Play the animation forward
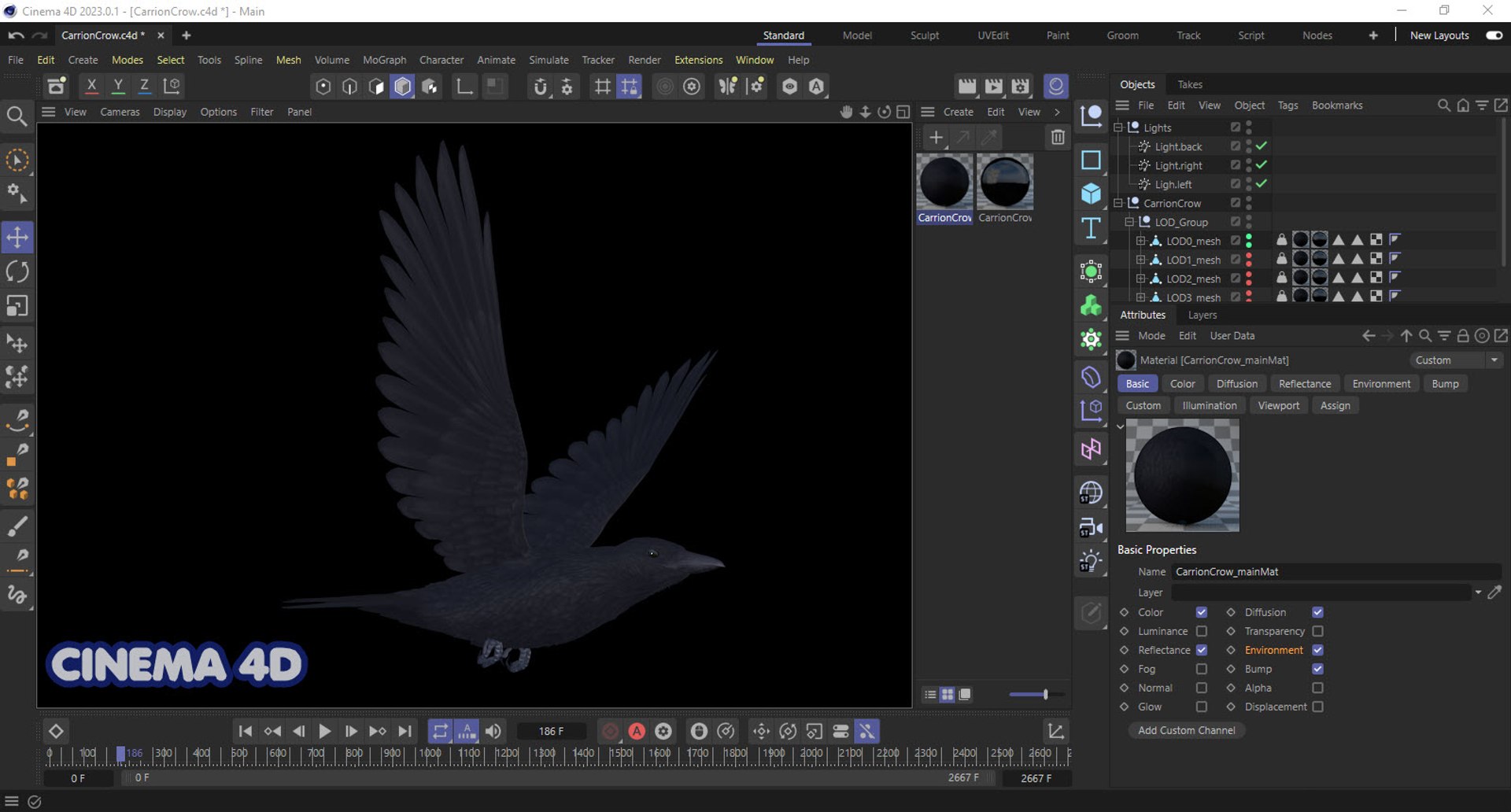Viewport: 1511px width, 812px height. pyautogui.click(x=324, y=731)
